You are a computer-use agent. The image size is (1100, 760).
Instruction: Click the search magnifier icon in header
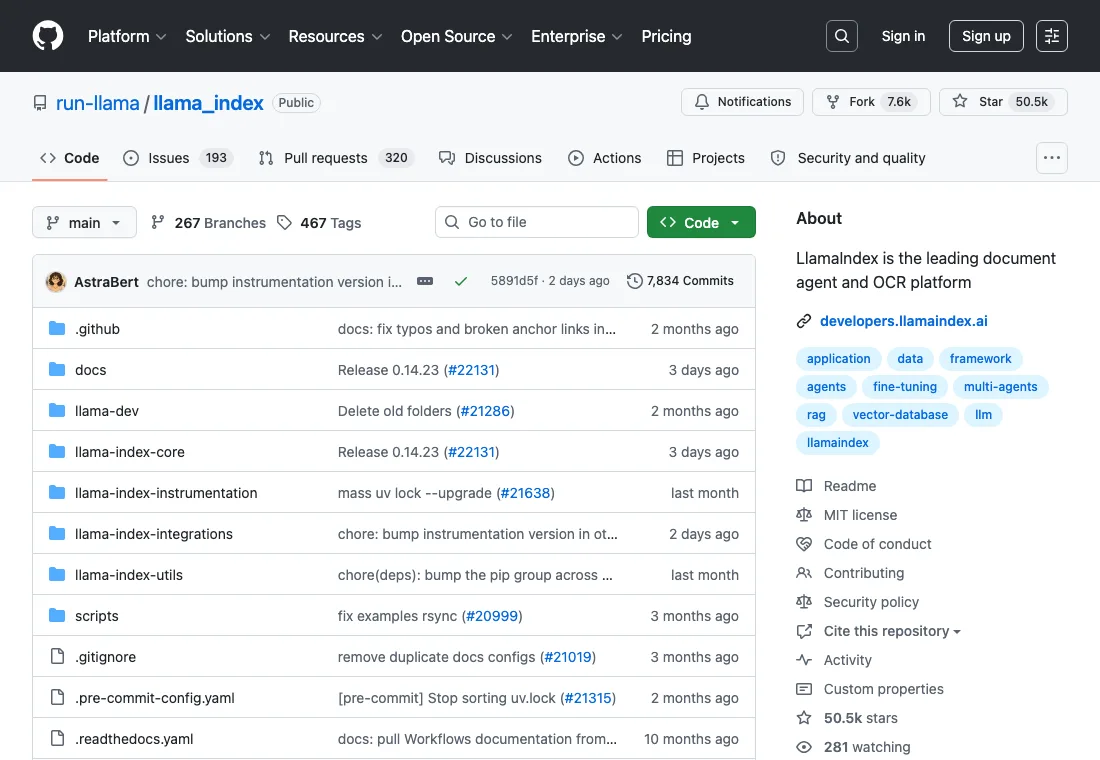tap(842, 36)
